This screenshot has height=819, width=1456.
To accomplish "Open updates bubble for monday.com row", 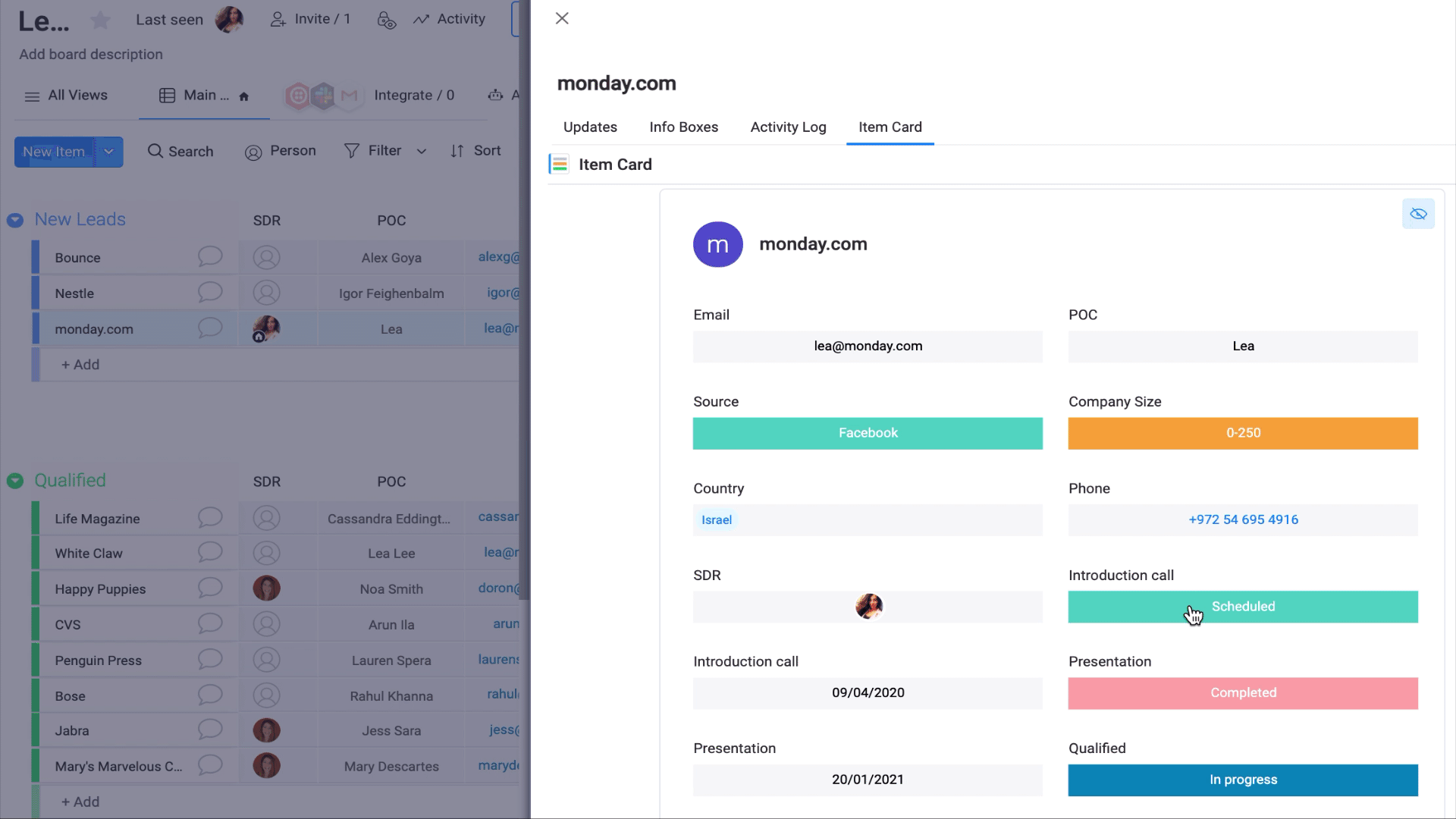I will click(x=210, y=328).
